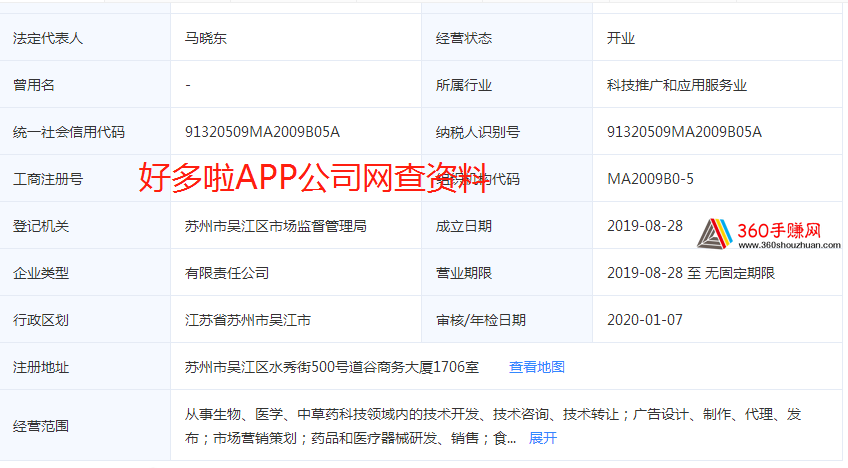Click the 经营状态 label
The height and width of the screenshot is (468, 848).
click(x=463, y=38)
